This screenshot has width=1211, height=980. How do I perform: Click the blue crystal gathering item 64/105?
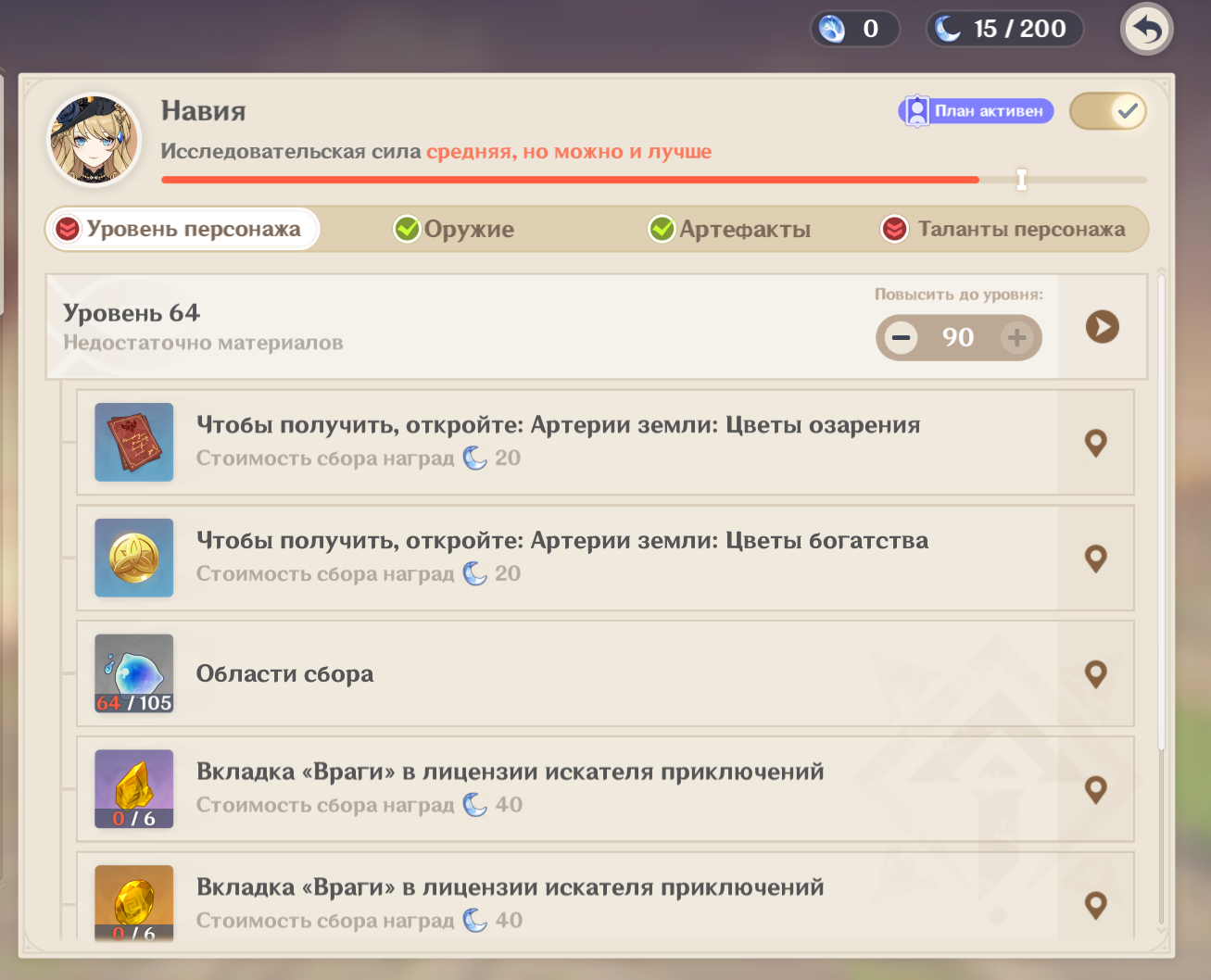pyautogui.click(x=134, y=673)
